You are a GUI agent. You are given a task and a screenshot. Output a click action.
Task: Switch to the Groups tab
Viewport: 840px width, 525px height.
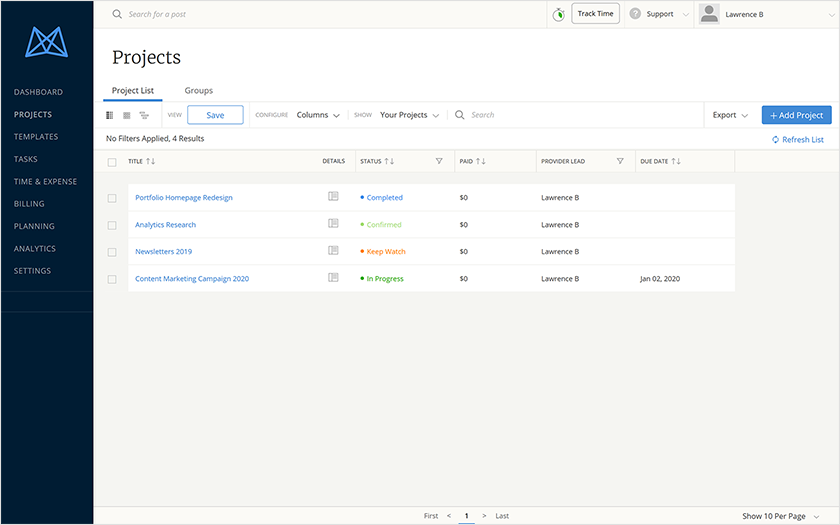click(x=199, y=90)
